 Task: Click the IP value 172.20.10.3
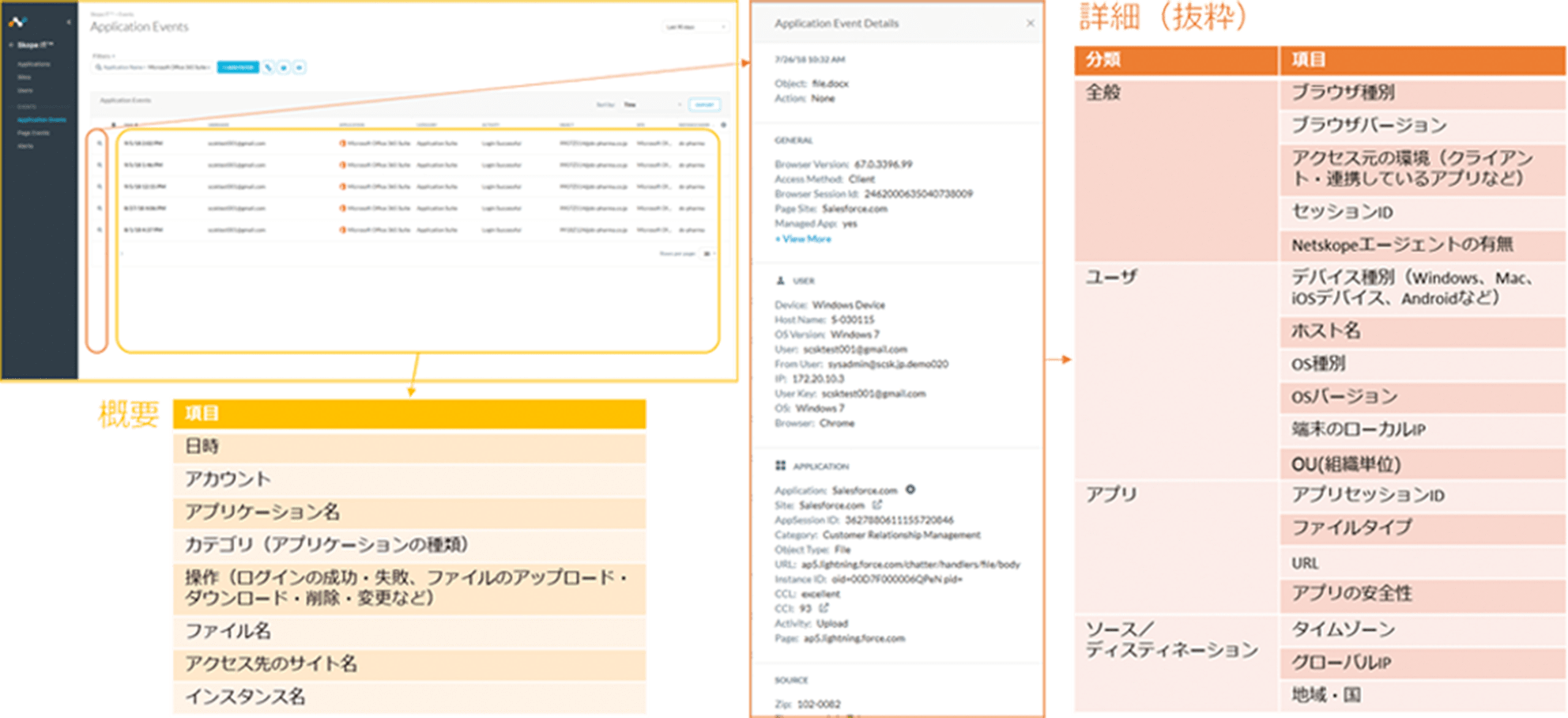[818, 379]
